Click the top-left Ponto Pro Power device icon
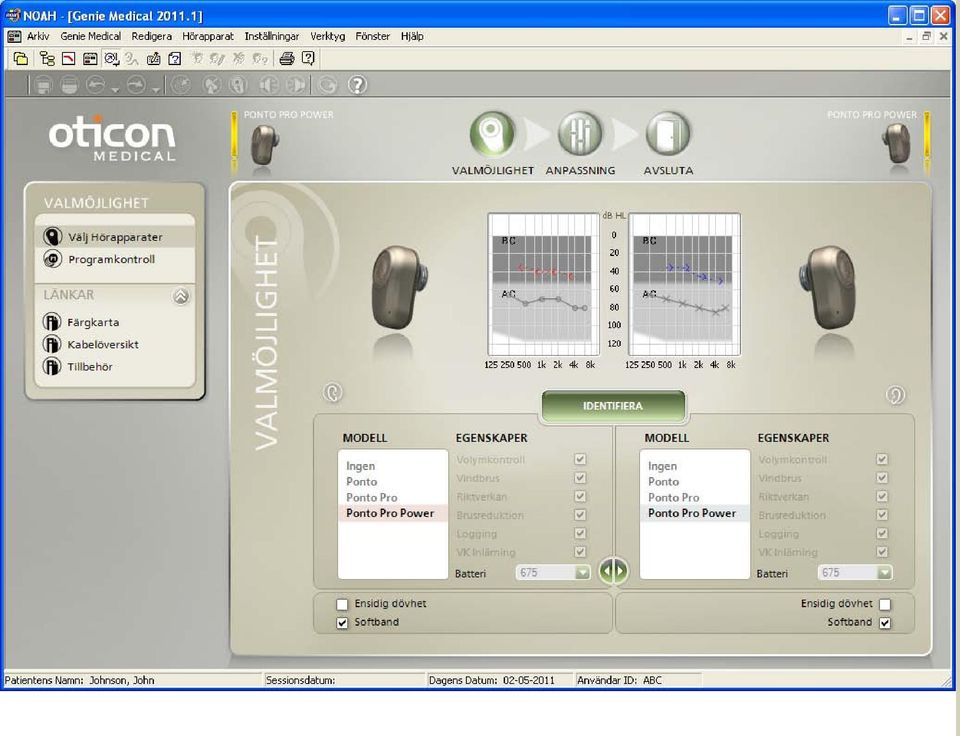 click(264, 145)
